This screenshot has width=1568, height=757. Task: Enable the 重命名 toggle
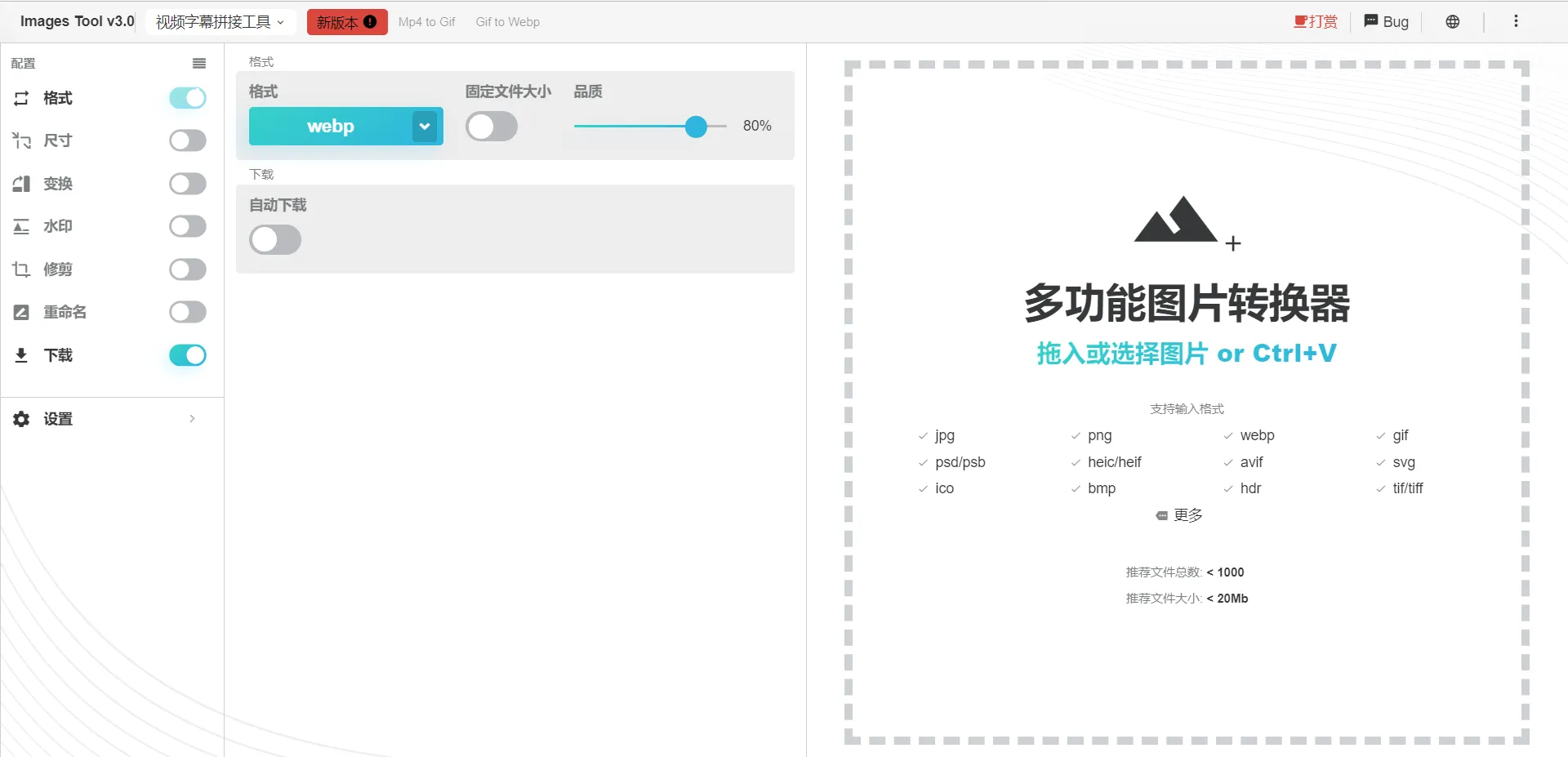coord(188,312)
